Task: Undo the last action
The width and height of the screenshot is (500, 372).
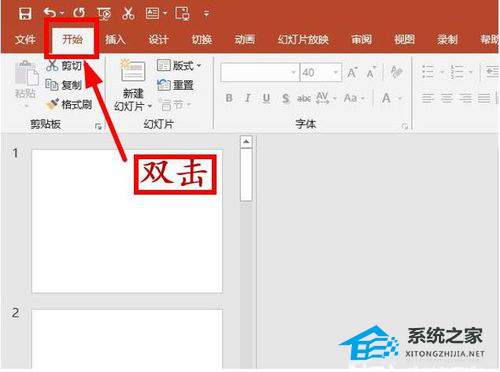Action: (50, 13)
